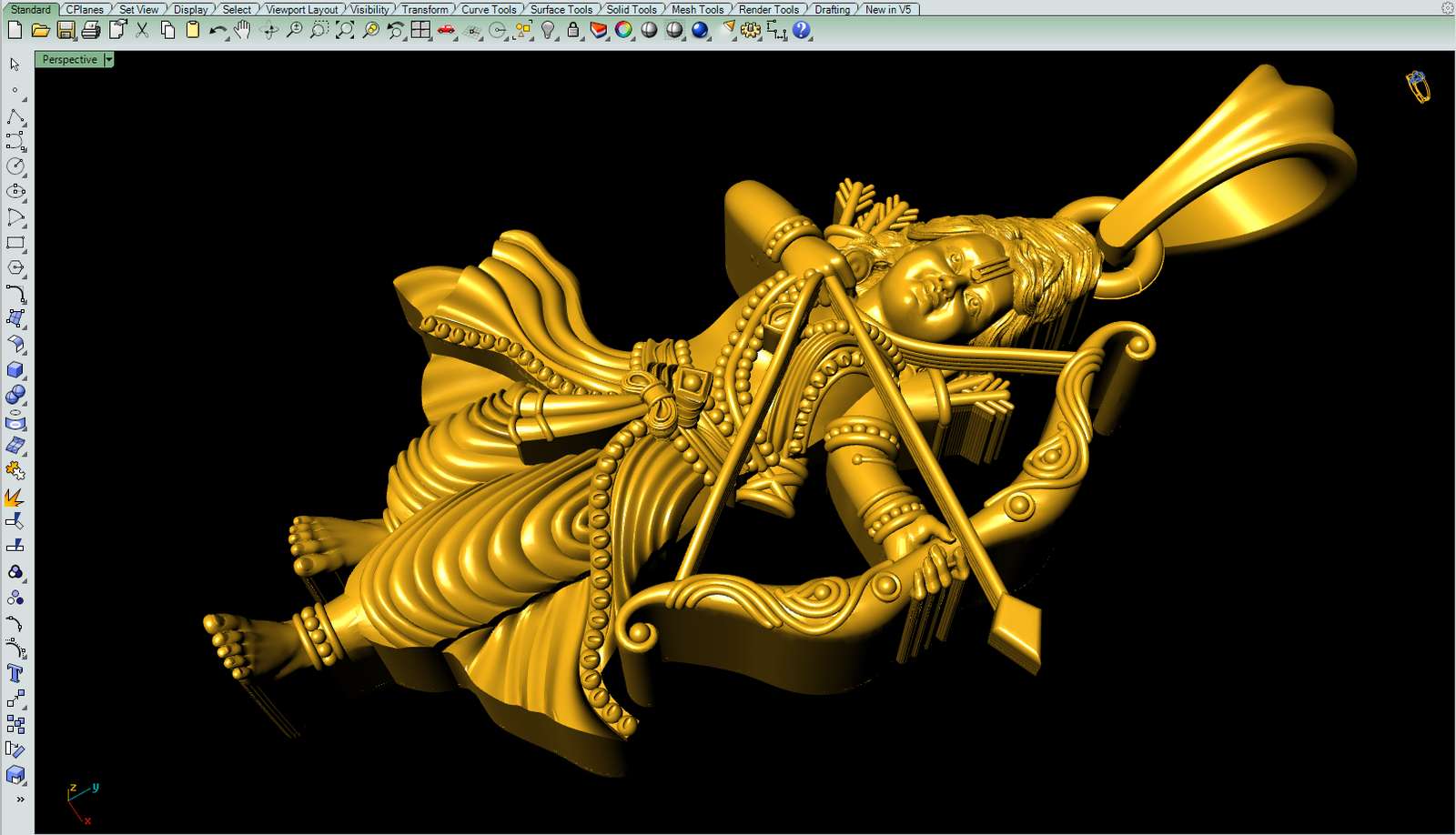Toggle the Lock objects padlock icon
This screenshot has width=1456, height=835.
[572, 30]
